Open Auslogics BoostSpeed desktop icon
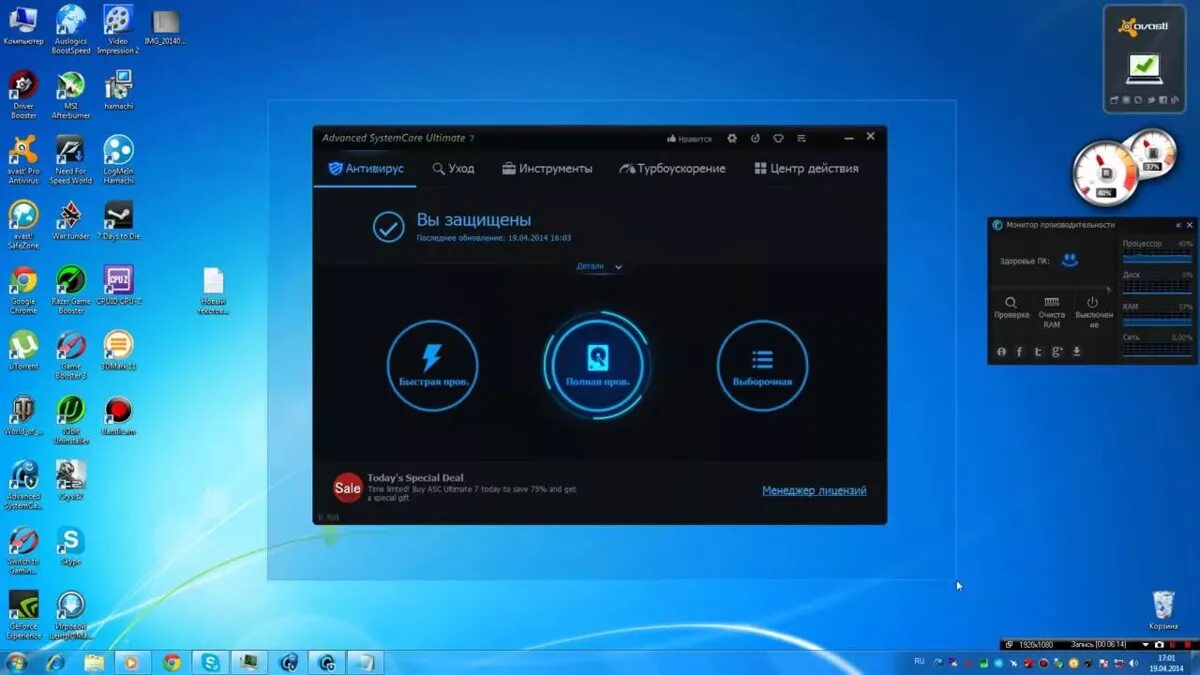 click(71, 29)
